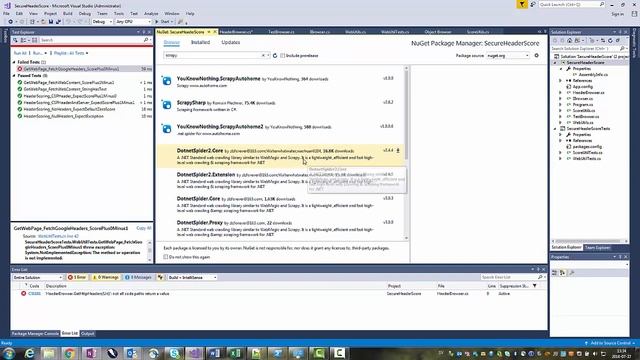The image size is (640, 360).
Task: Open NuGet package source settings gear
Action: click(536, 56)
